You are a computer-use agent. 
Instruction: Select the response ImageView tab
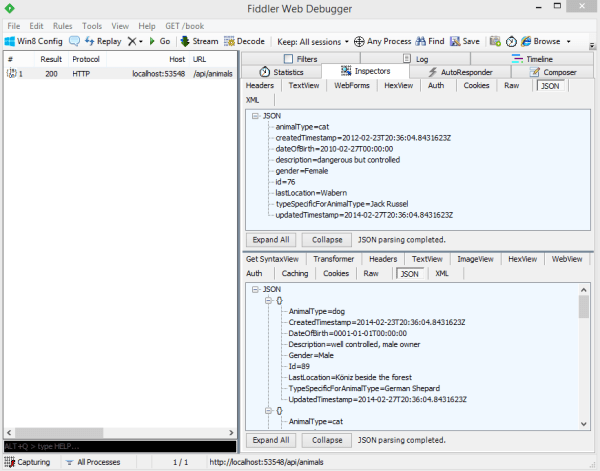tap(475, 259)
